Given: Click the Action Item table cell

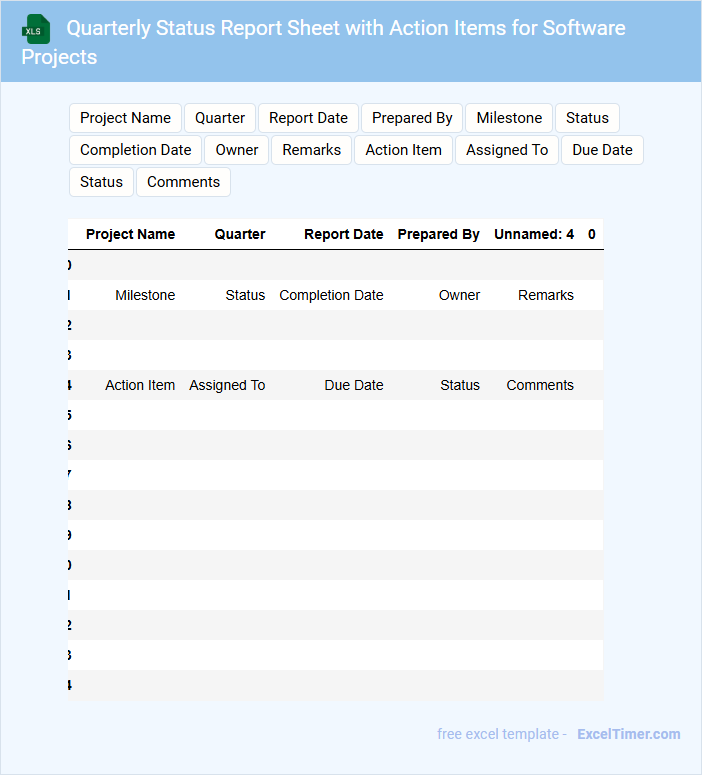Looking at the screenshot, I should point(140,385).
